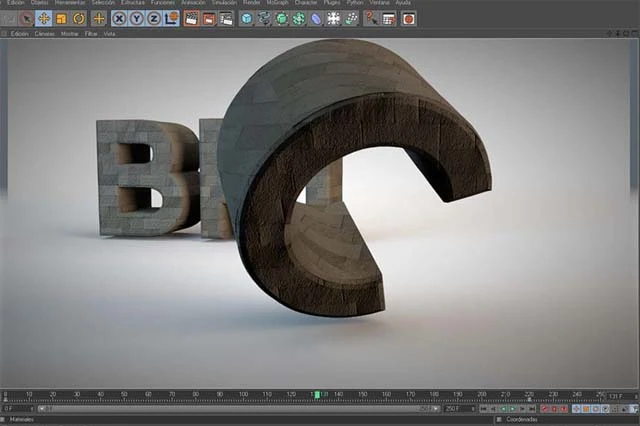Toggle rotation keyframe recording

pos(595,408)
